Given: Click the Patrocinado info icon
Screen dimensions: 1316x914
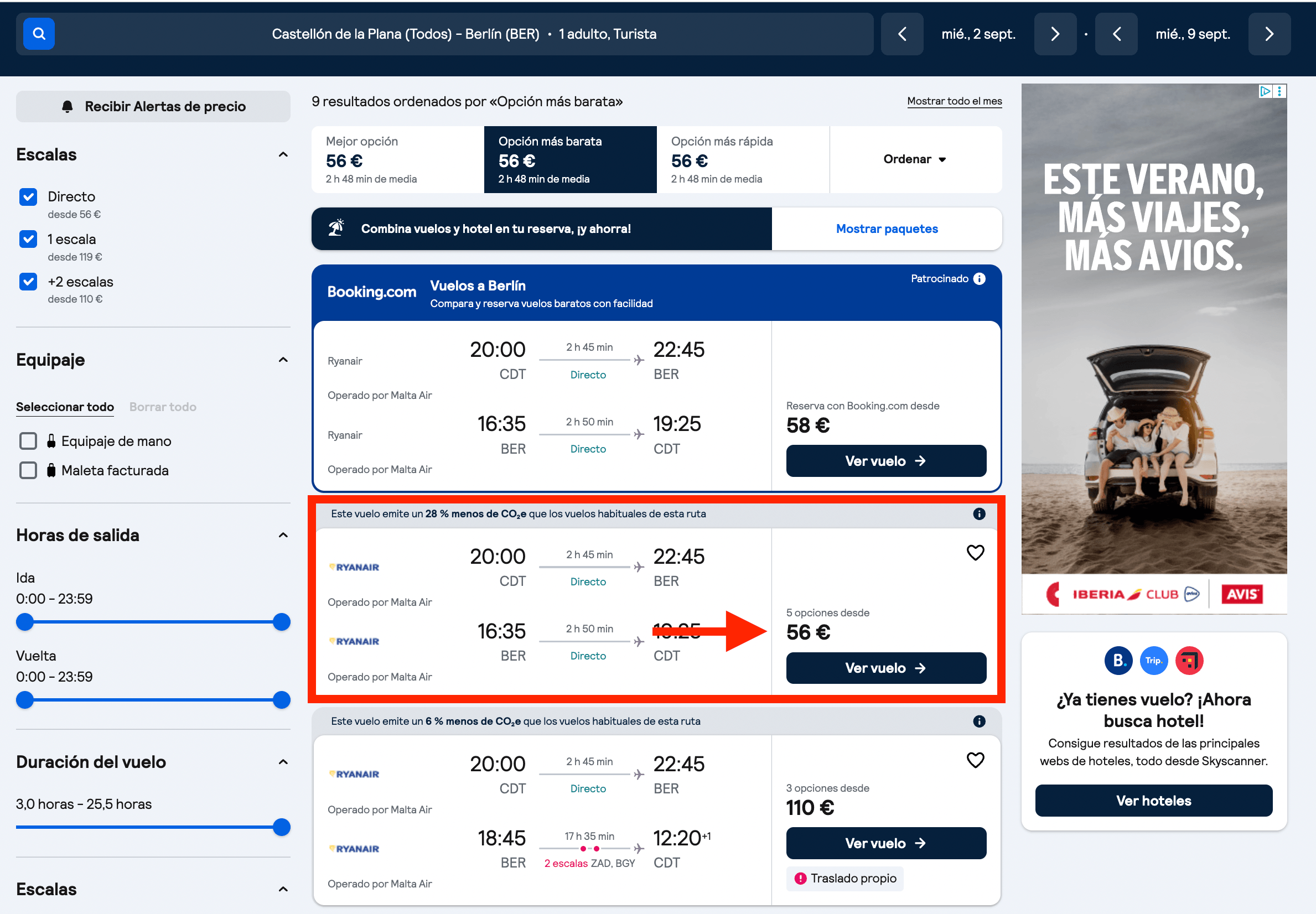Looking at the screenshot, I should click(980, 279).
